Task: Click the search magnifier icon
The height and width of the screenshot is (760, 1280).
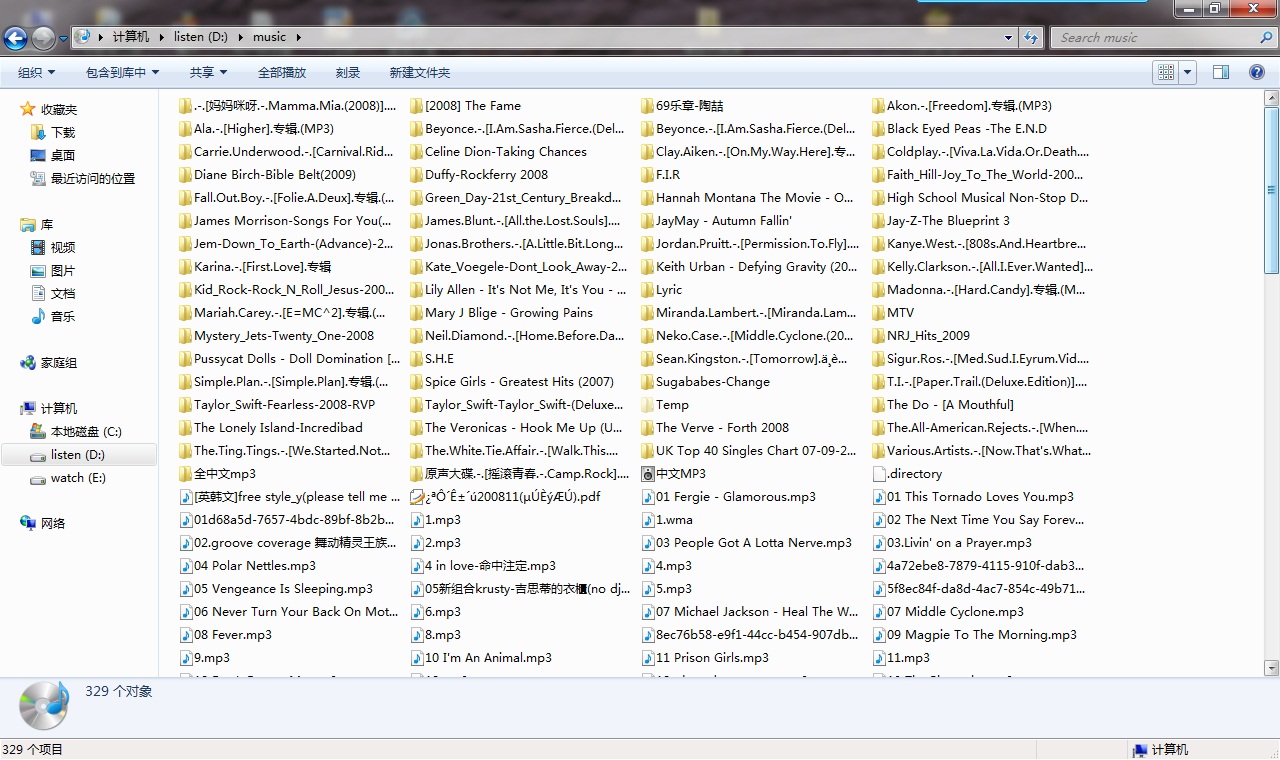Action: point(1266,37)
